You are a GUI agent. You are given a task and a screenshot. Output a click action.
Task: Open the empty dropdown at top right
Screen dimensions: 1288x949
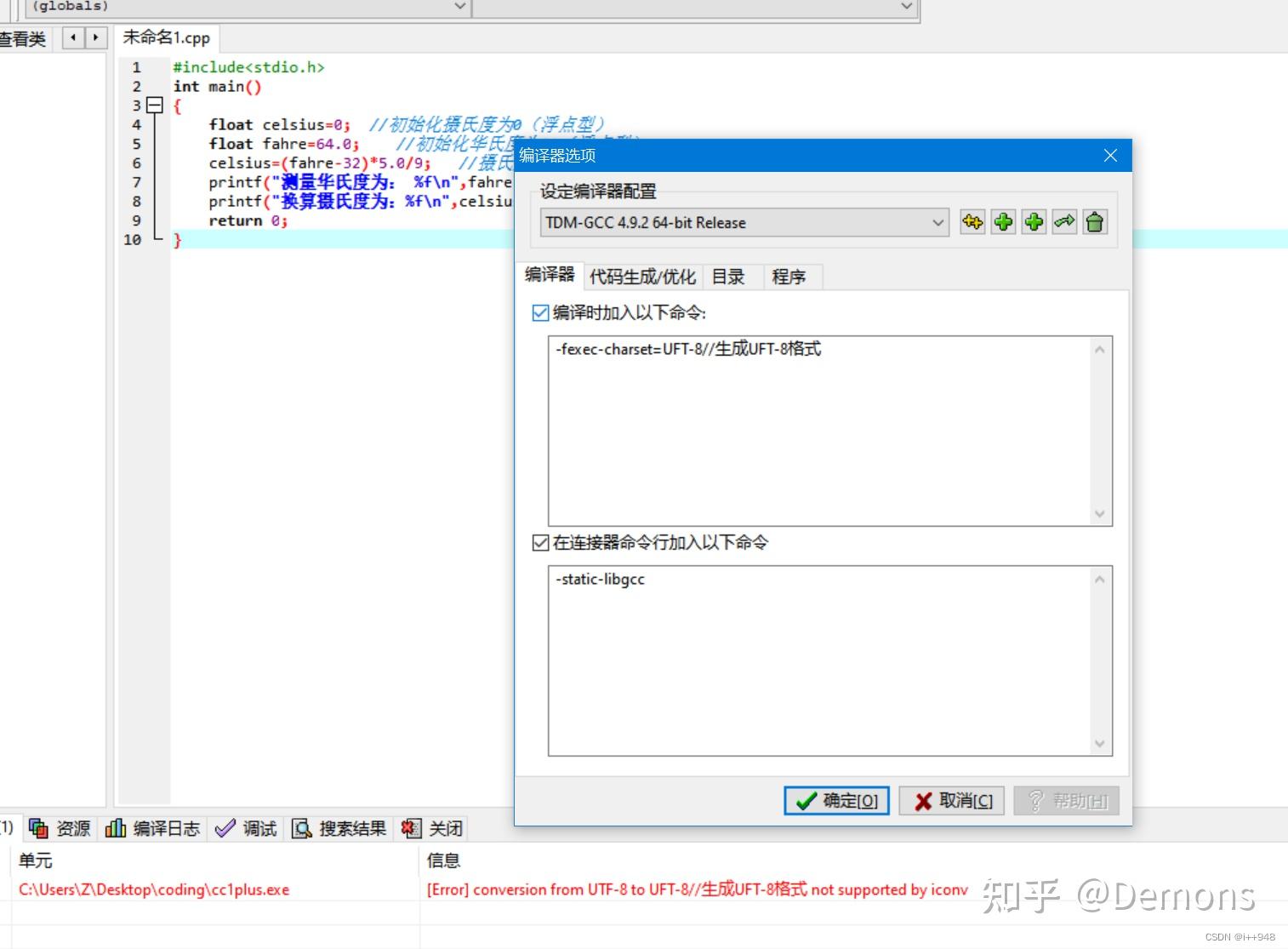906,6
